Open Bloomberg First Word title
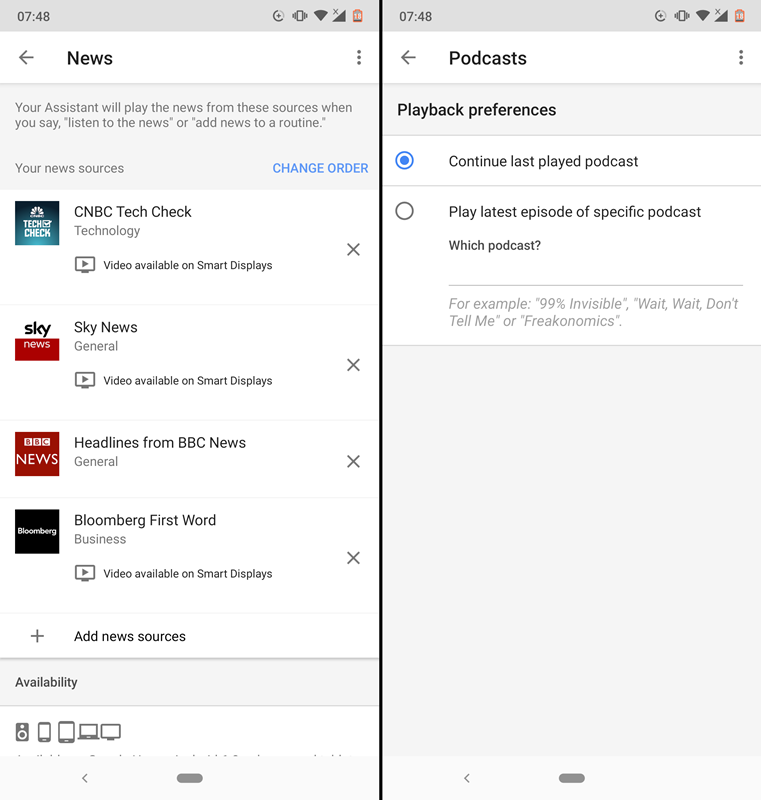The width and height of the screenshot is (761, 800). 145,520
